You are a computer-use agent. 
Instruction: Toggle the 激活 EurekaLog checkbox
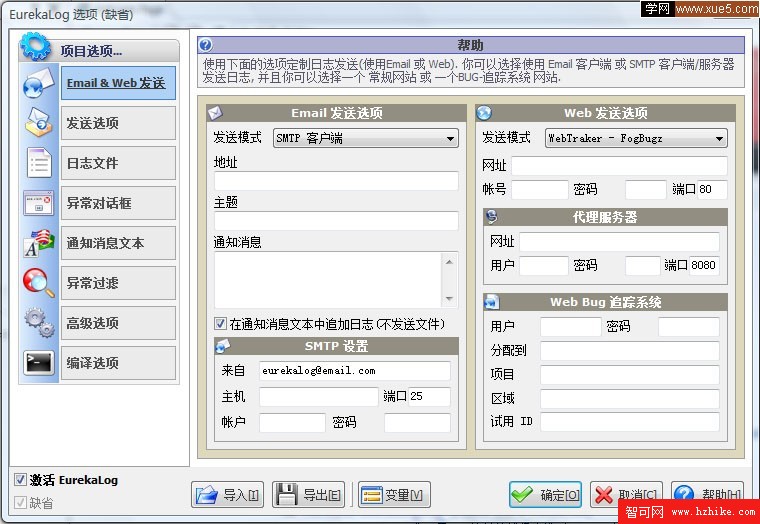pos(20,479)
